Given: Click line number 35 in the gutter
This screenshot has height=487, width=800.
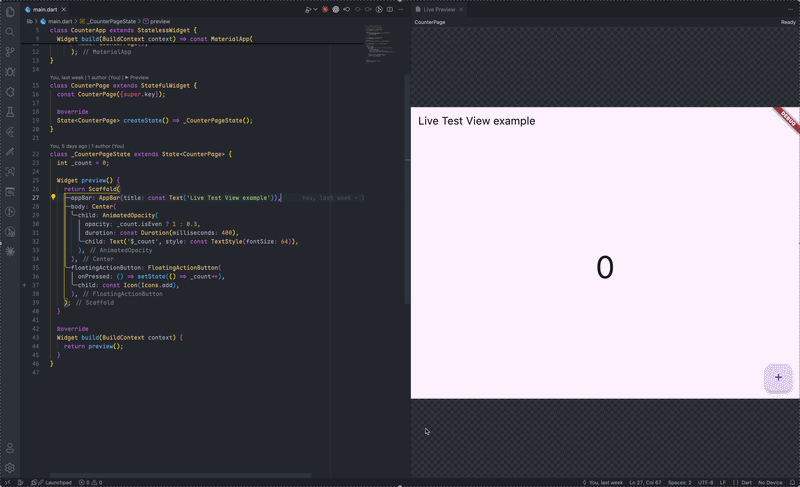Looking at the screenshot, I should coord(36,267).
